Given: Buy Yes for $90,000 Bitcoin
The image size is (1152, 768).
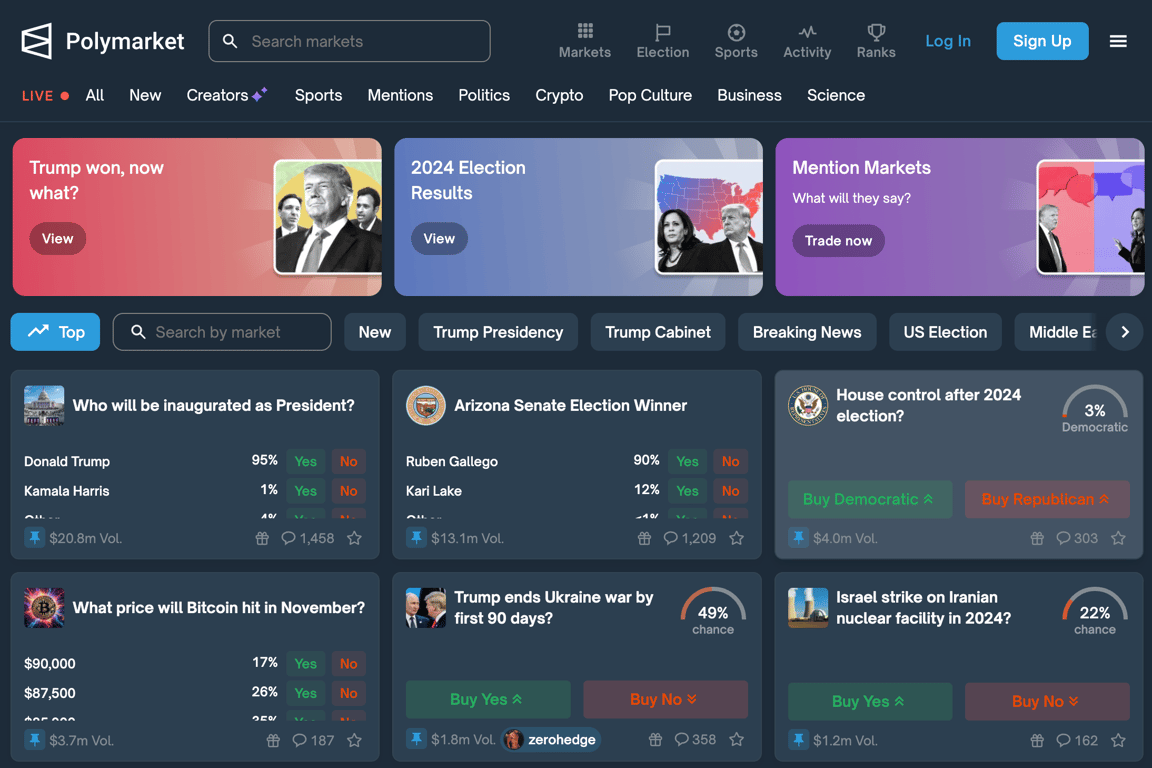Looking at the screenshot, I should [306, 664].
